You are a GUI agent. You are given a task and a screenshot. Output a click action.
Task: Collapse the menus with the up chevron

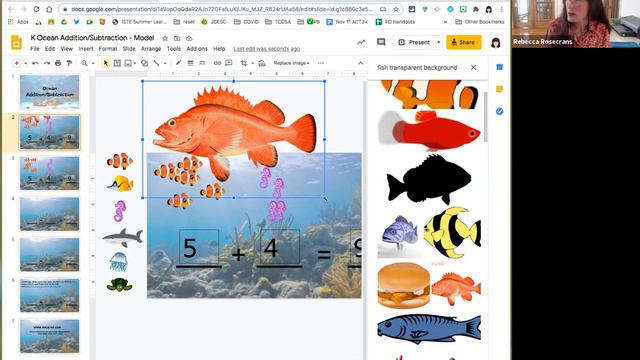coord(360,63)
